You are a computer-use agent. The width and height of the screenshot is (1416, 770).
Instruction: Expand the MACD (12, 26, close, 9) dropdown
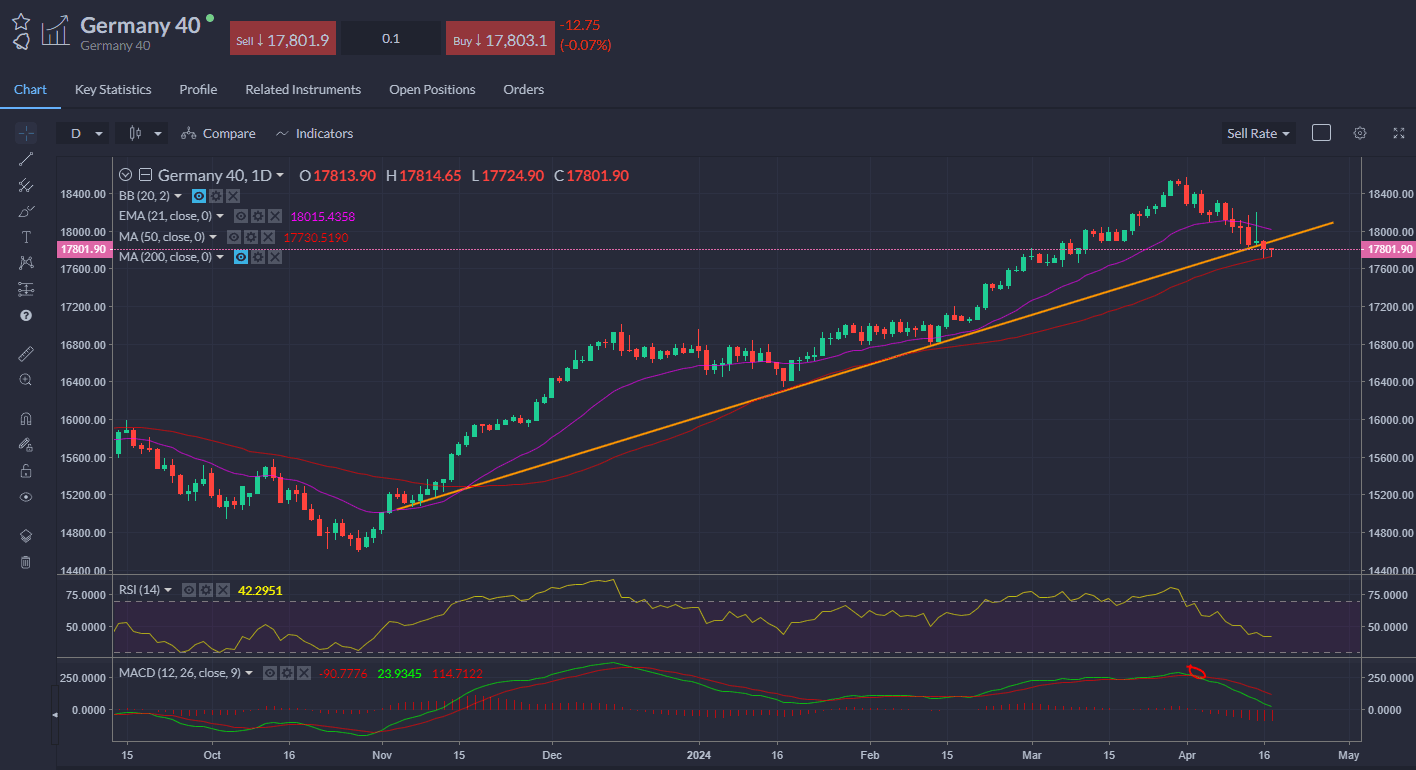coord(249,673)
